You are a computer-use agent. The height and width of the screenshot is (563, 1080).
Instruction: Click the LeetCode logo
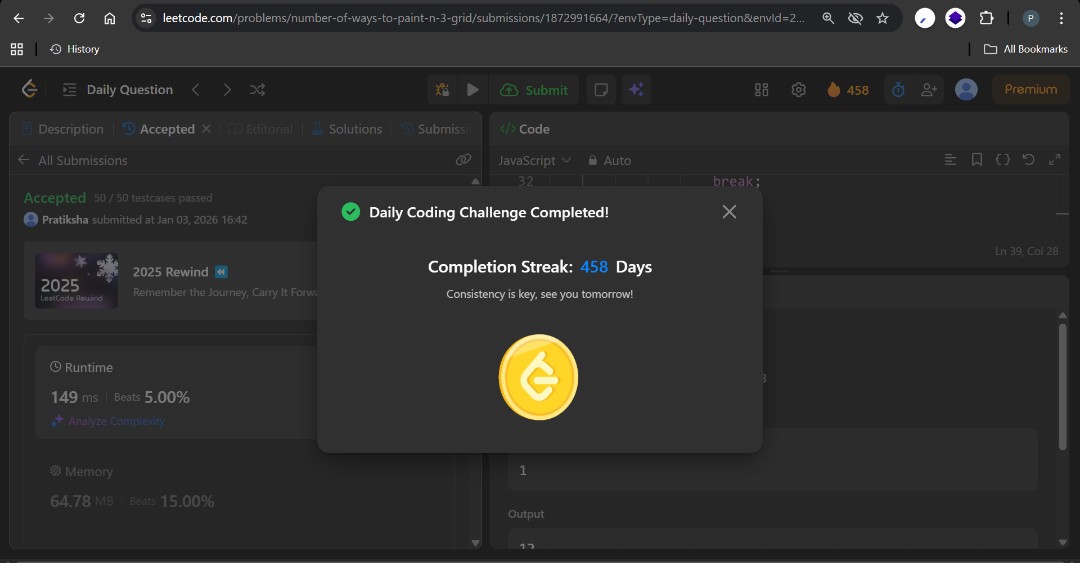point(29,89)
